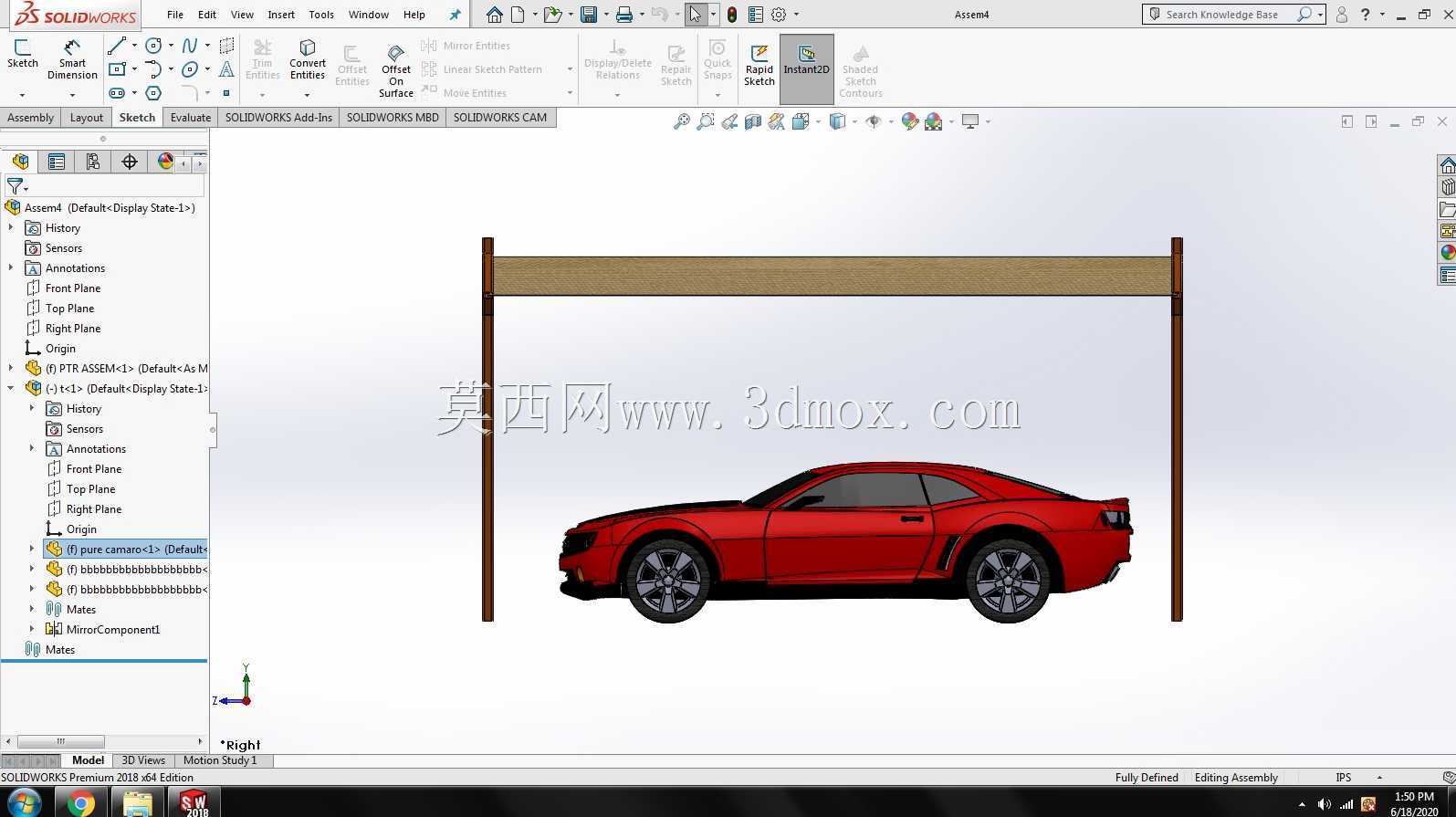Toggle the Sketch button on ribbon
This screenshot has width=1456, height=817.
coord(23,53)
